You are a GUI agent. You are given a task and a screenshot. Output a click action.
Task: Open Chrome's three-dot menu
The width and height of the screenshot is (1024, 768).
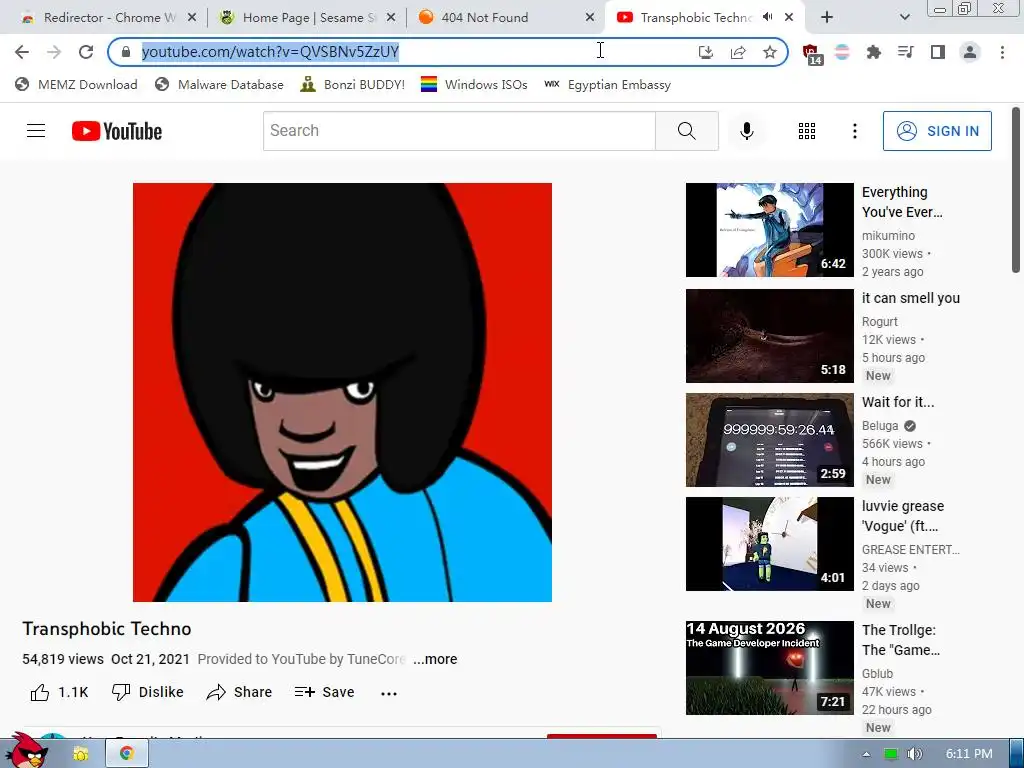(1002, 52)
